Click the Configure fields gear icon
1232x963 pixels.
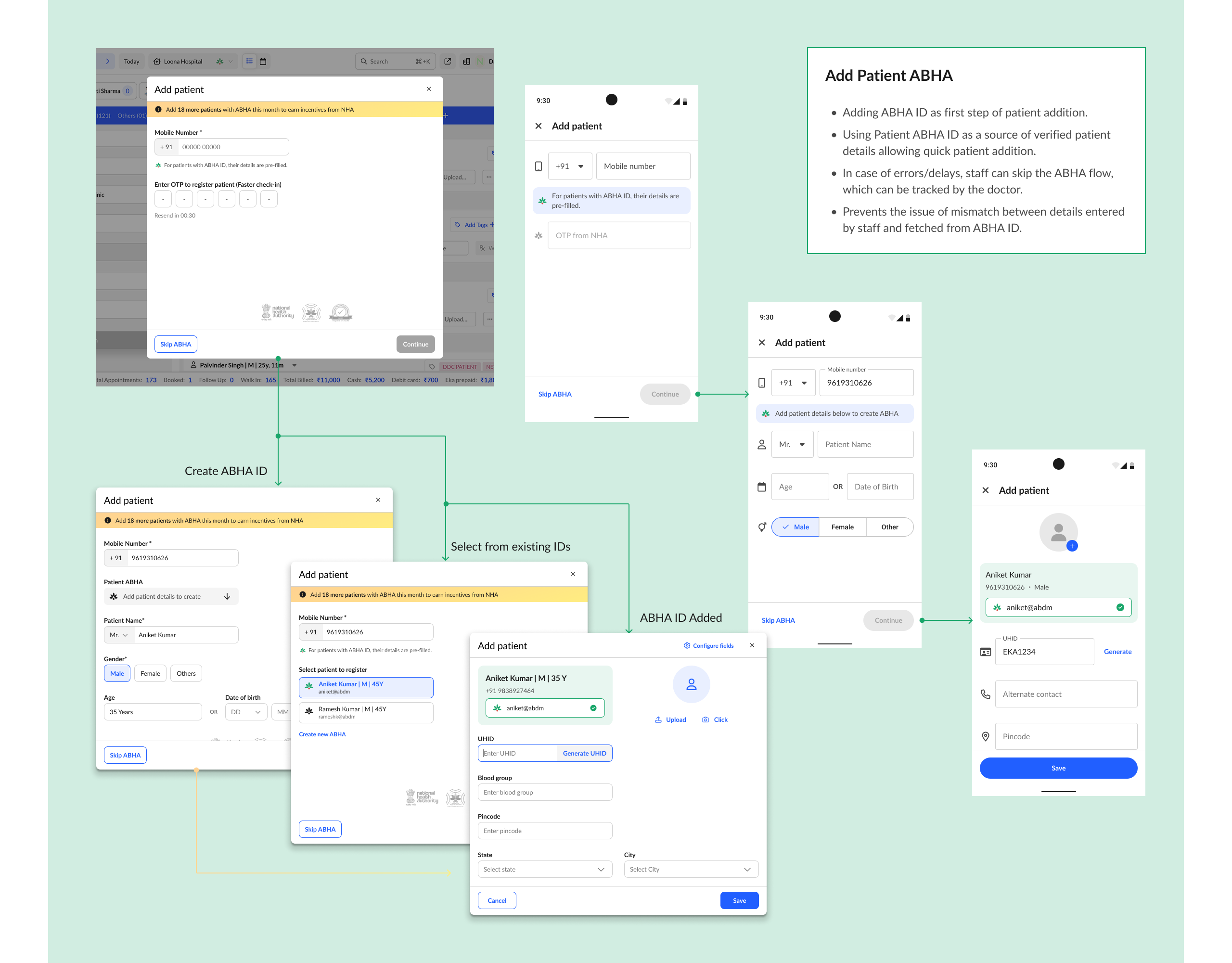(687, 645)
